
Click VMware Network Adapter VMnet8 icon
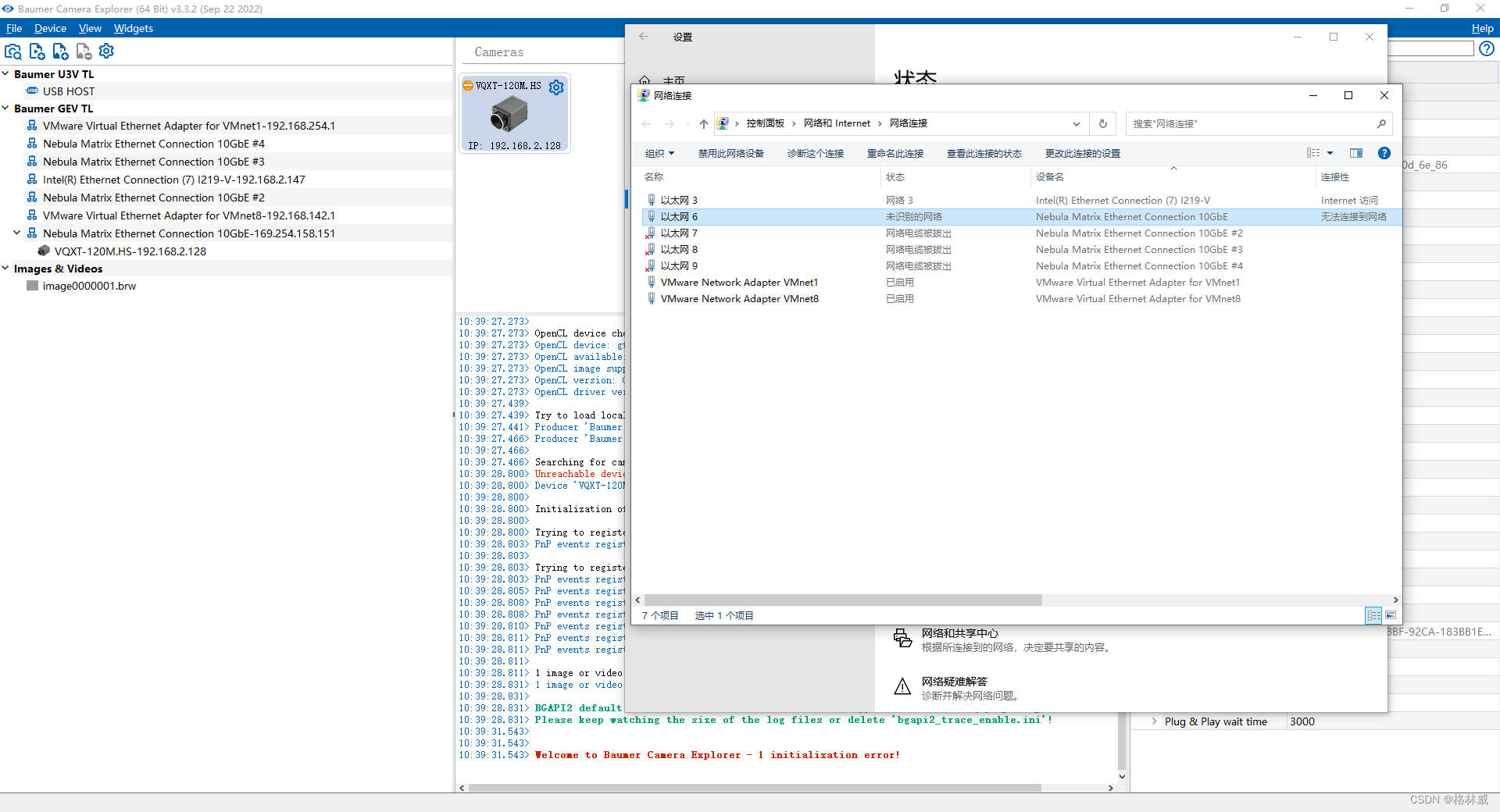click(x=651, y=298)
